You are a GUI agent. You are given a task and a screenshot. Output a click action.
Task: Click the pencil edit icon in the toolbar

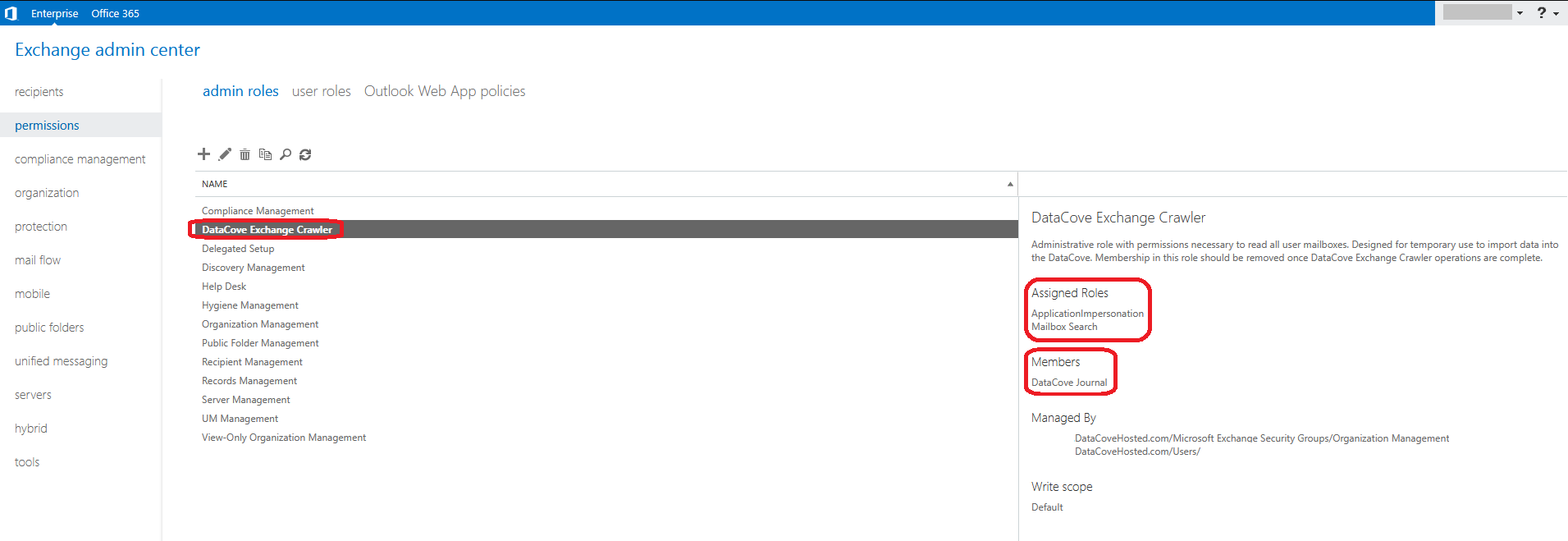pyautogui.click(x=225, y=154)
